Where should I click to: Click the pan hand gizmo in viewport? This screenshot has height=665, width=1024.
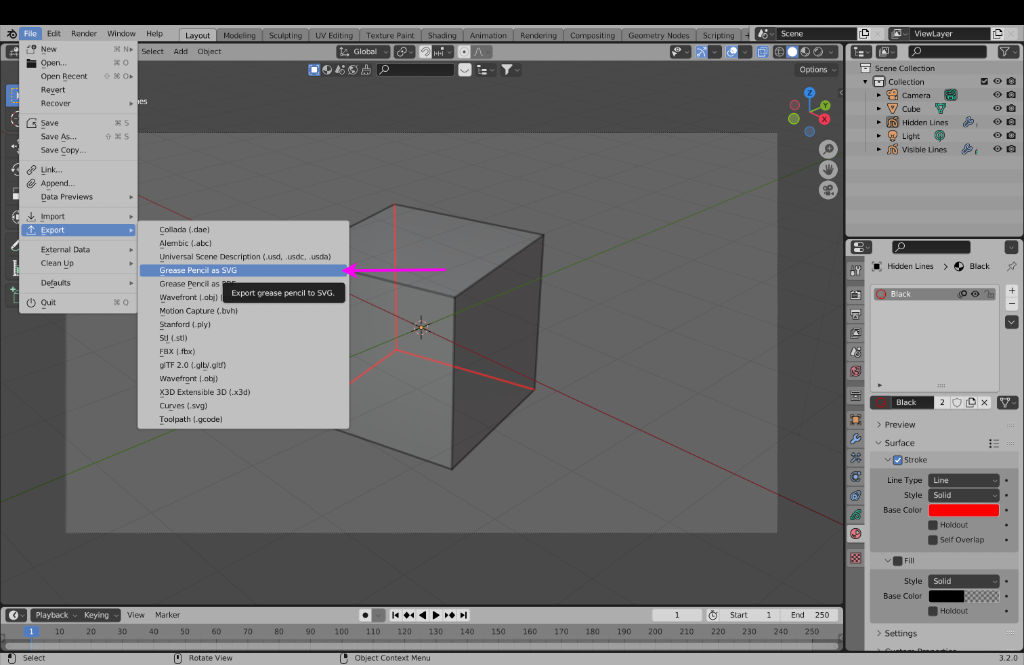pyautogui.click(x=828, y=169)
